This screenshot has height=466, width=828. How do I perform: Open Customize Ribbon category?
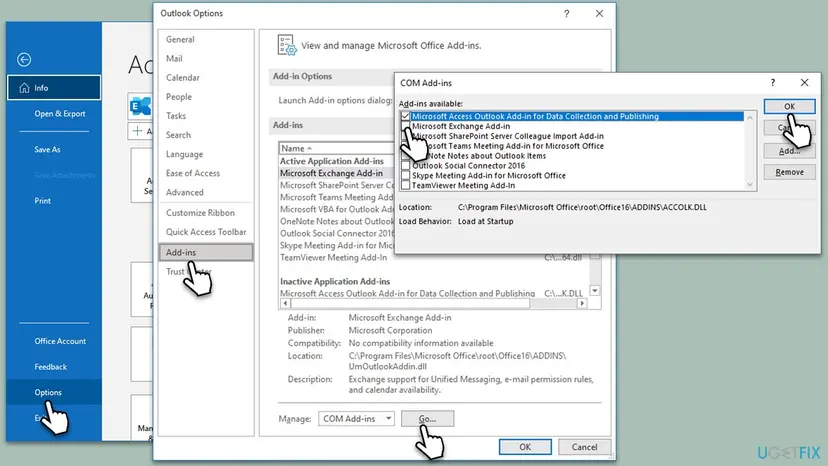tap(200, 213)
